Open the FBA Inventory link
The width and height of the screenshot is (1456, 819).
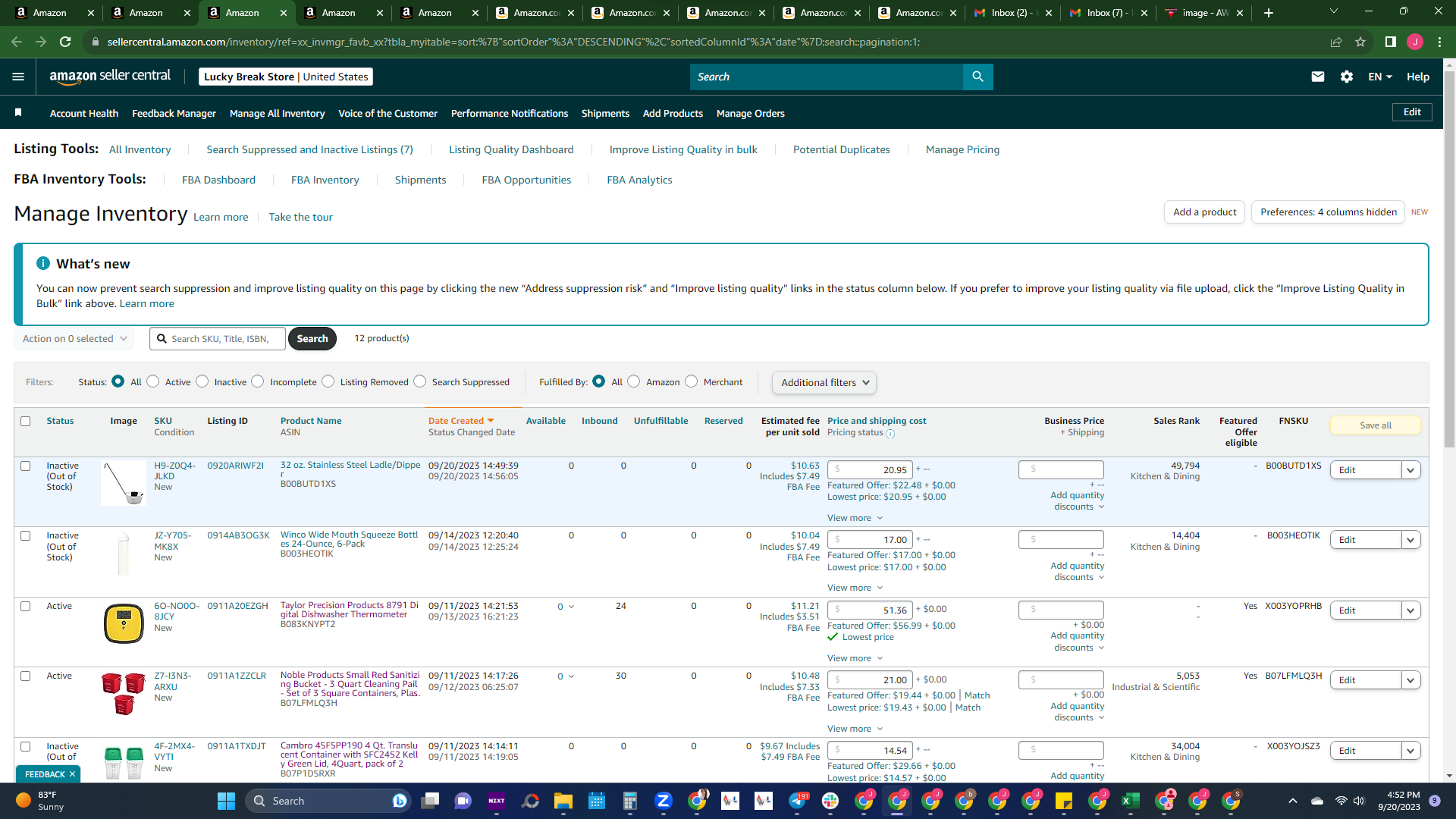(325, 180)
